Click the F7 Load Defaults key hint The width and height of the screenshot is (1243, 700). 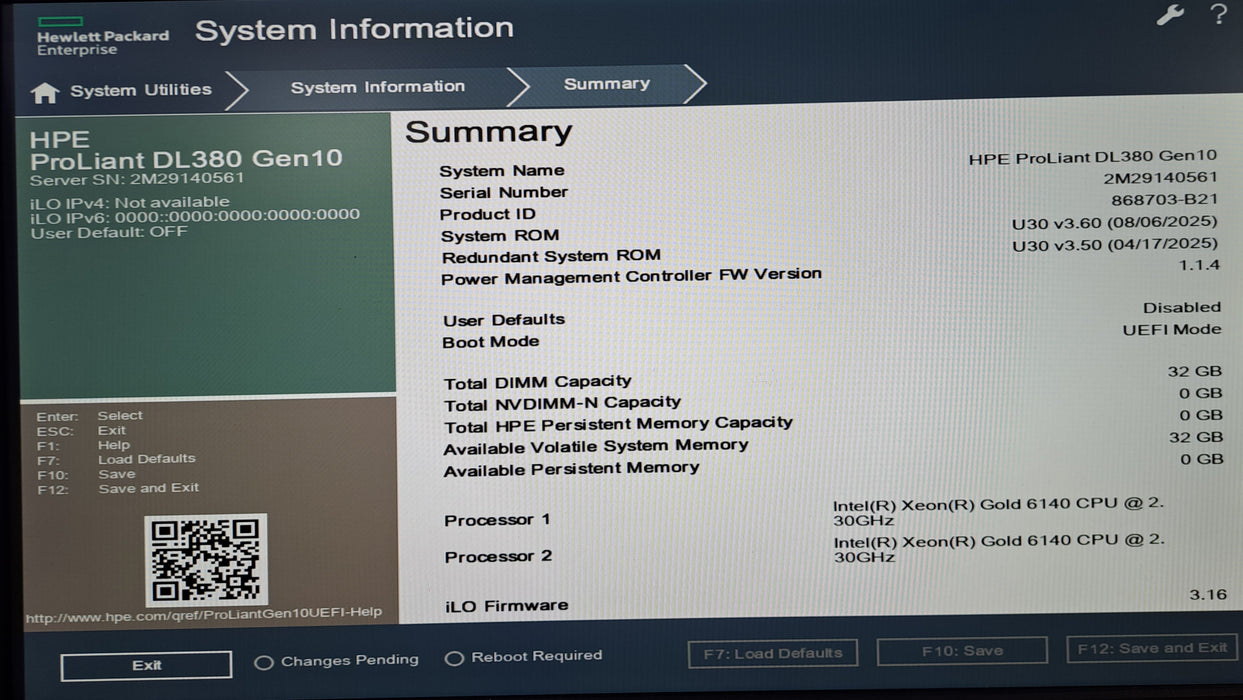[x=116, y=459]
